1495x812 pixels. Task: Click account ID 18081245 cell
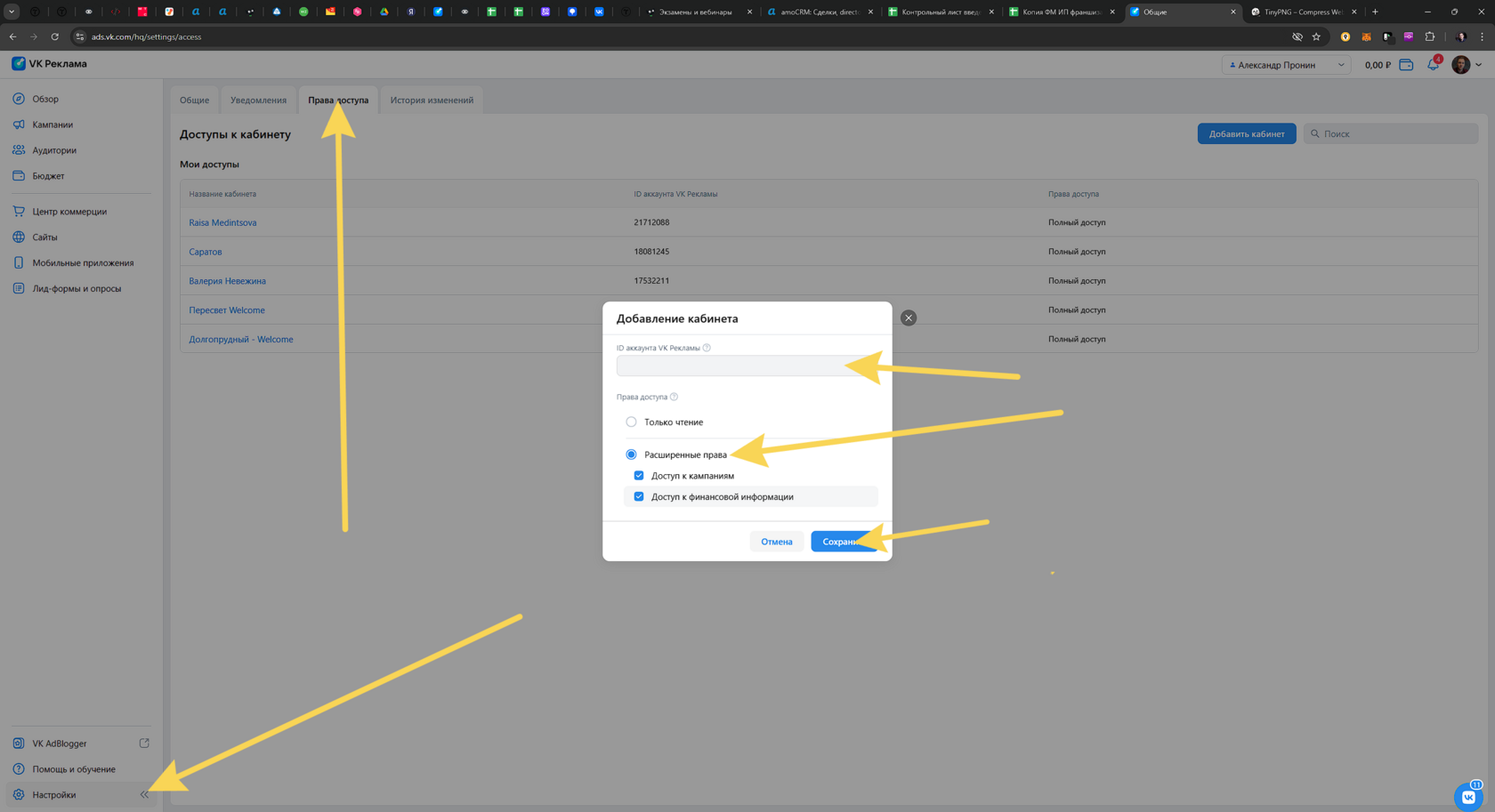[651, 252]
